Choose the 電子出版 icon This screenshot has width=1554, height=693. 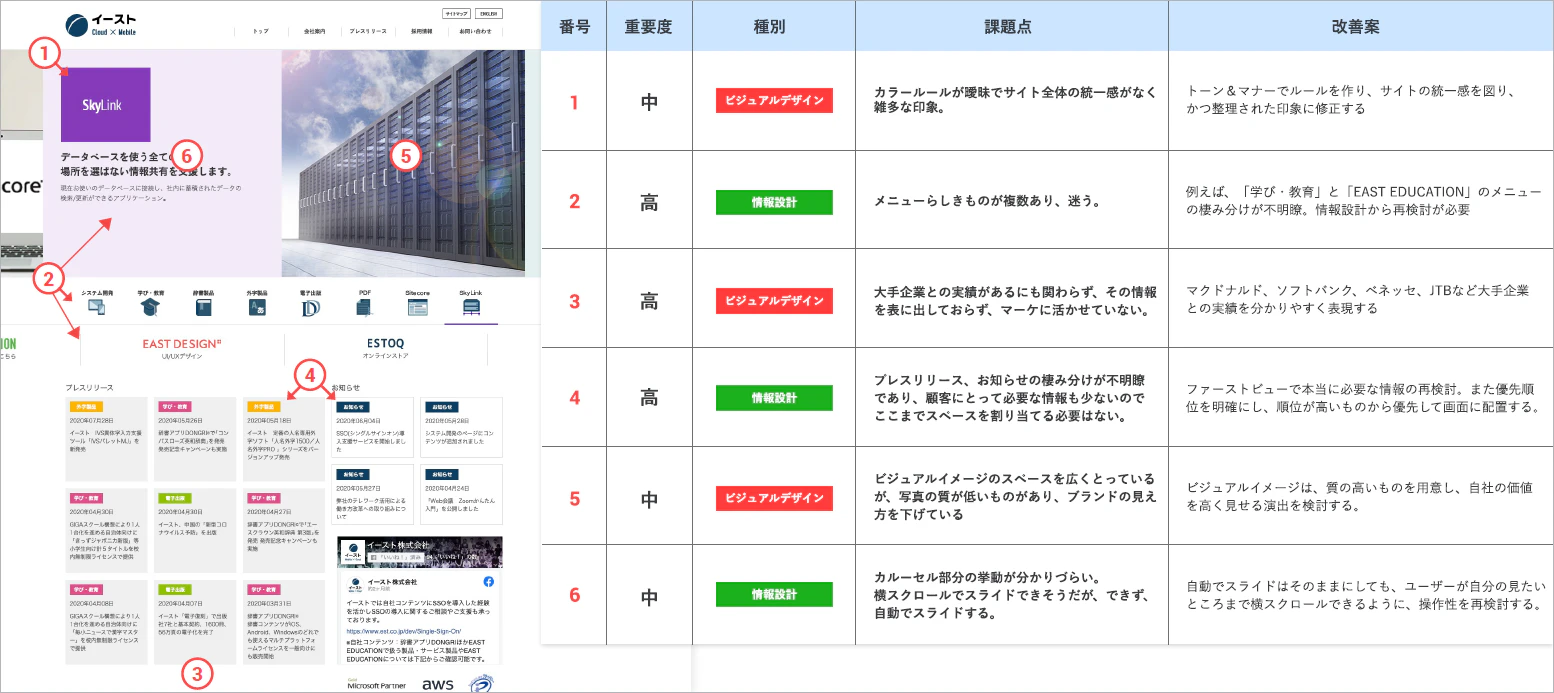point(310,309)
